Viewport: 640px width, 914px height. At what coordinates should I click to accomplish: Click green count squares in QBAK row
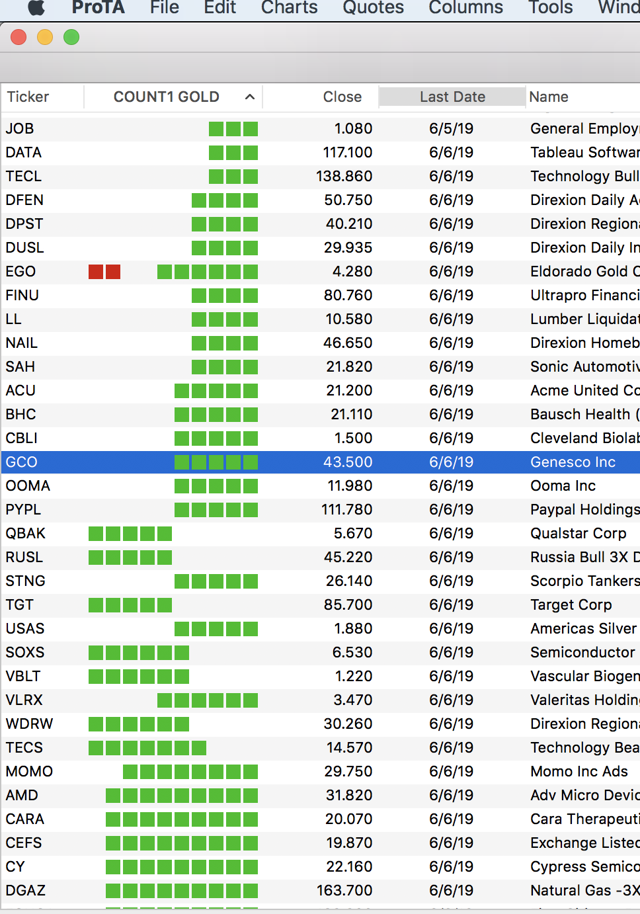130,533
